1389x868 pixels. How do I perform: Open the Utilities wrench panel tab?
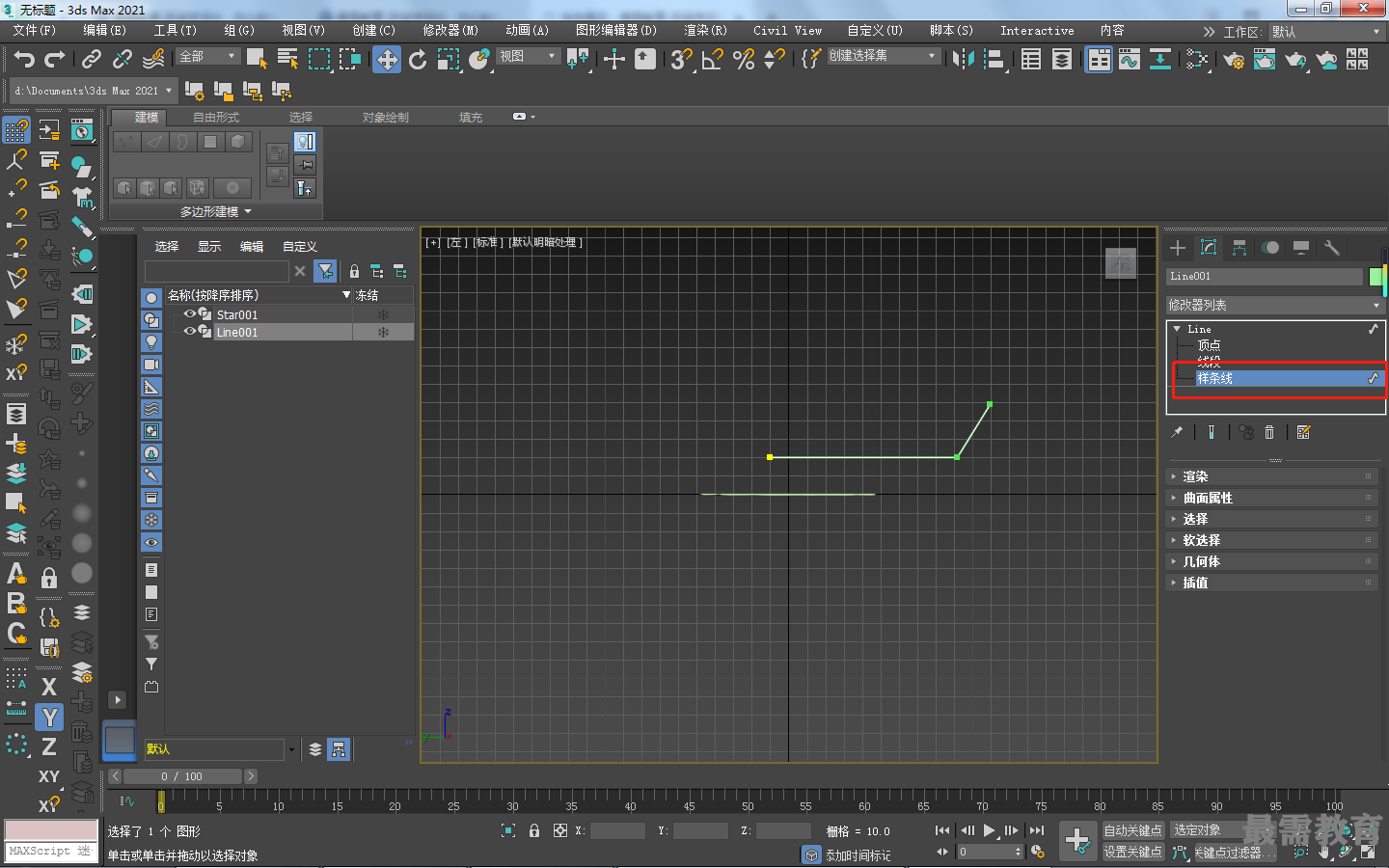pyautogui.click(x=1332, y=248)
